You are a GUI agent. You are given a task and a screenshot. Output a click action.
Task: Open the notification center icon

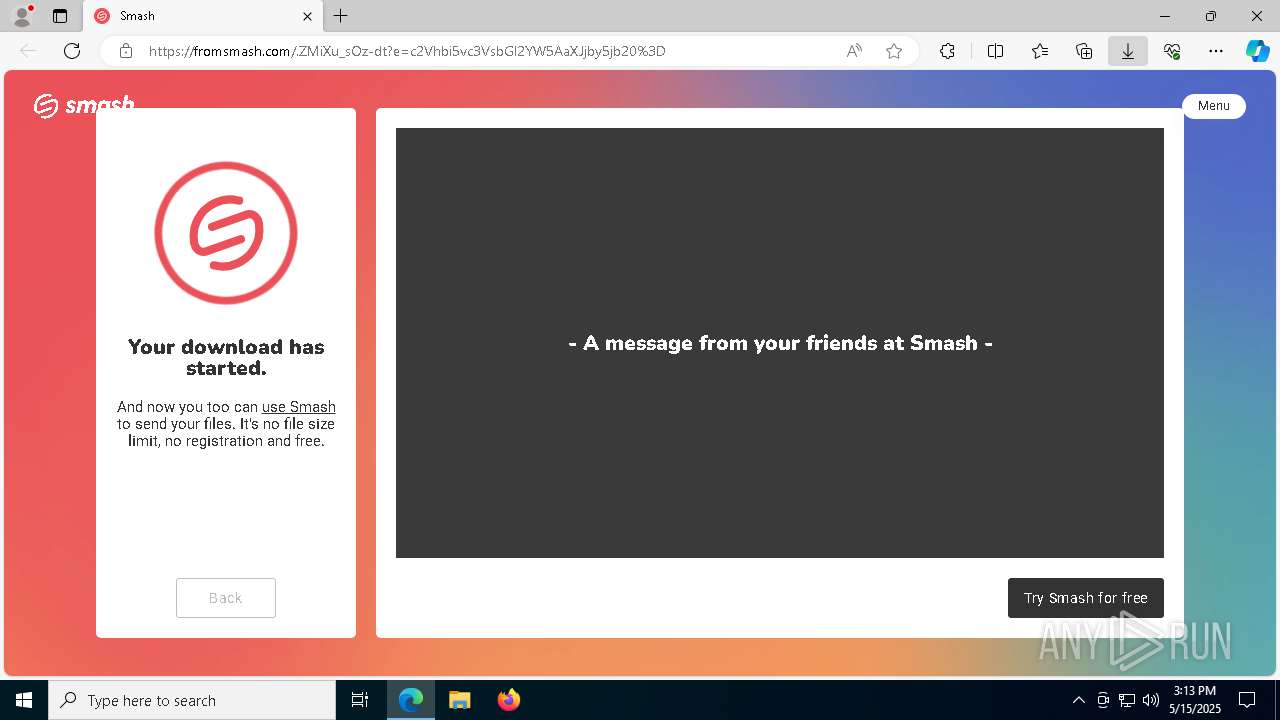click(x=1247, y=700)
